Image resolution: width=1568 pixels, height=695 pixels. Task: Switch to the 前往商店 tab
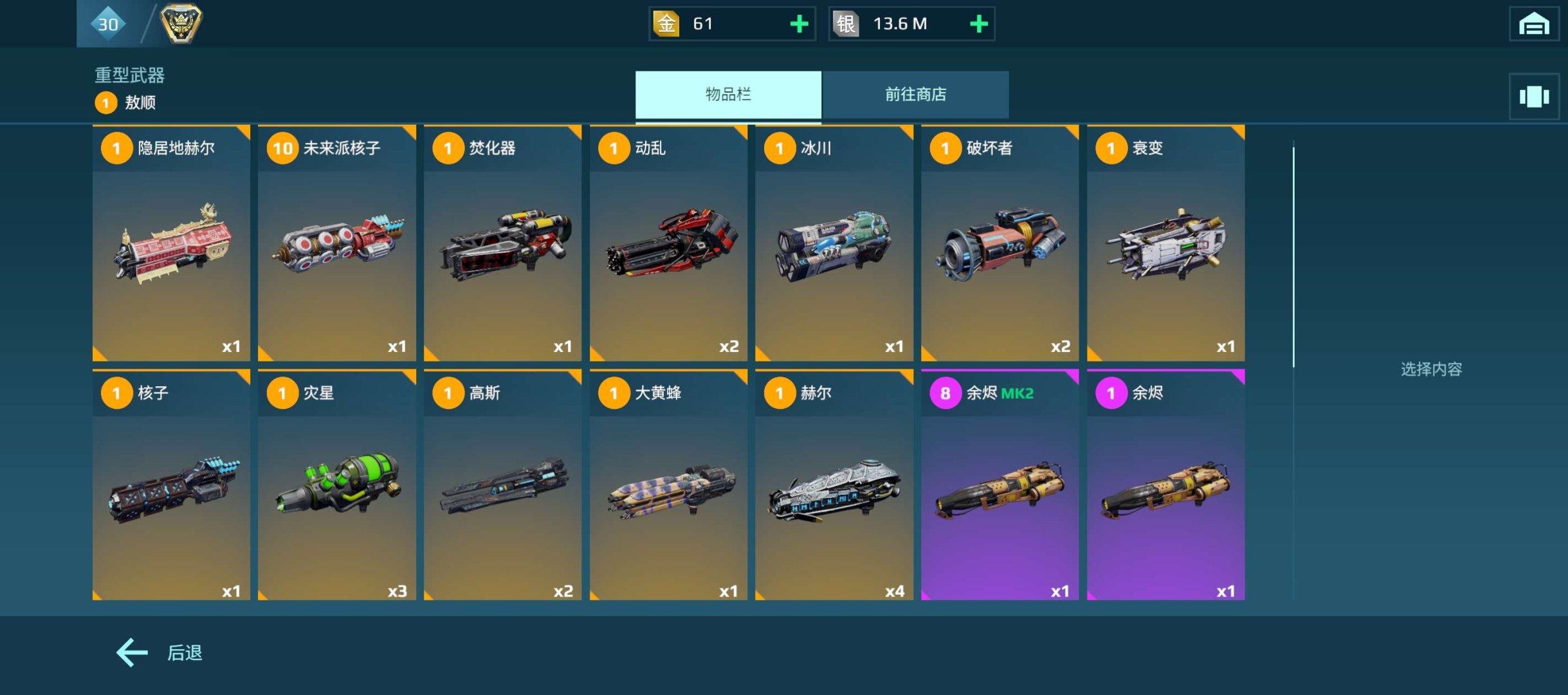pyautogui.click(x=915, y=95)
